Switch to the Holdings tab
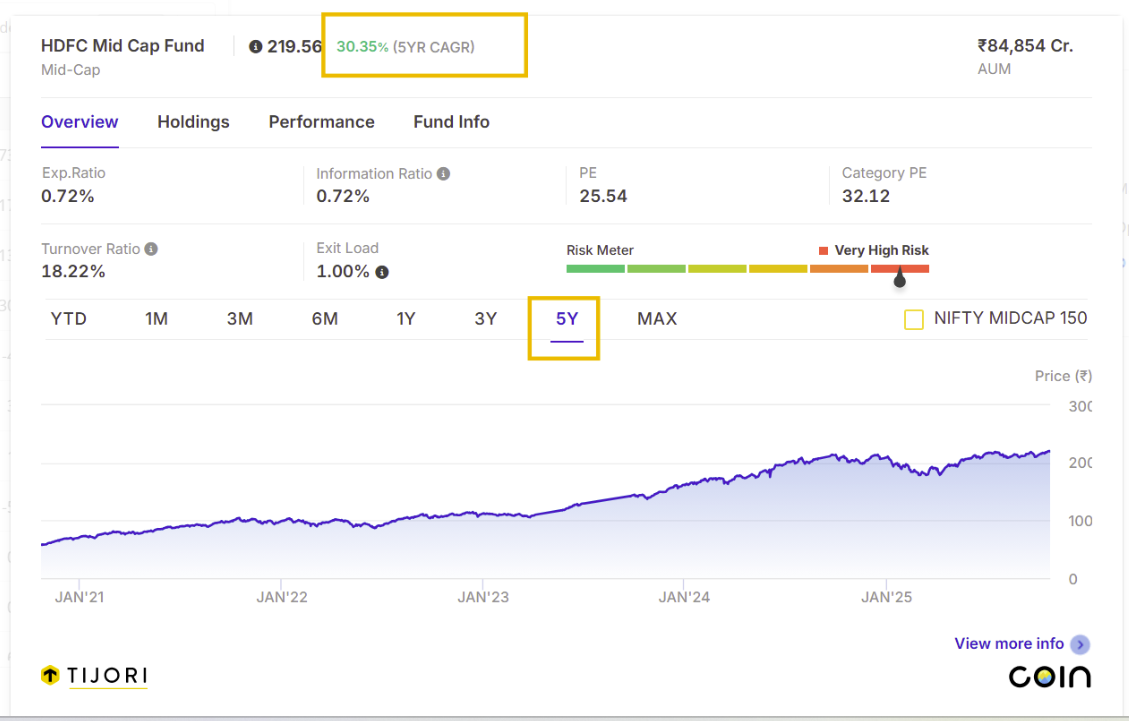 click(x=193, y=122)
